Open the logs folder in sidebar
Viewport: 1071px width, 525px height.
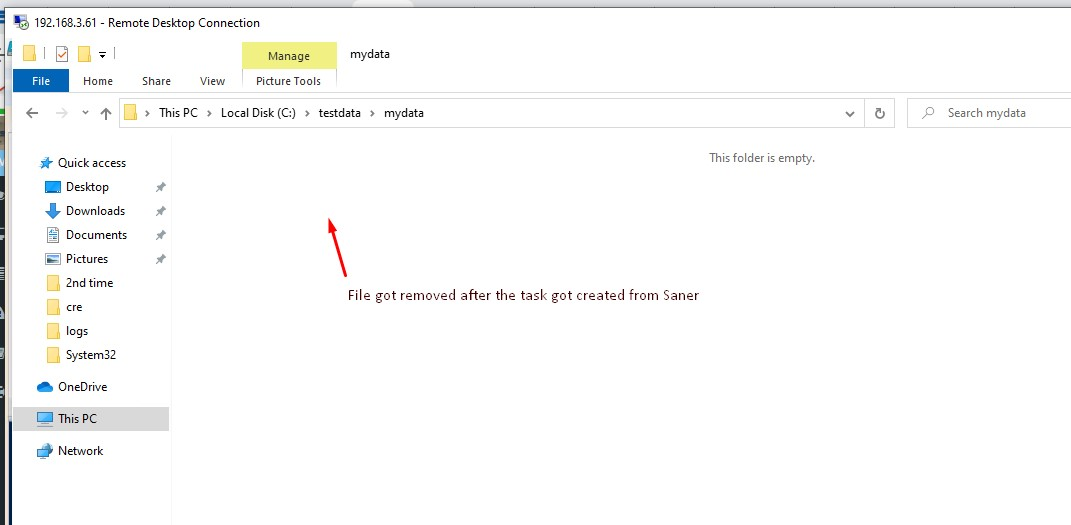76,330
